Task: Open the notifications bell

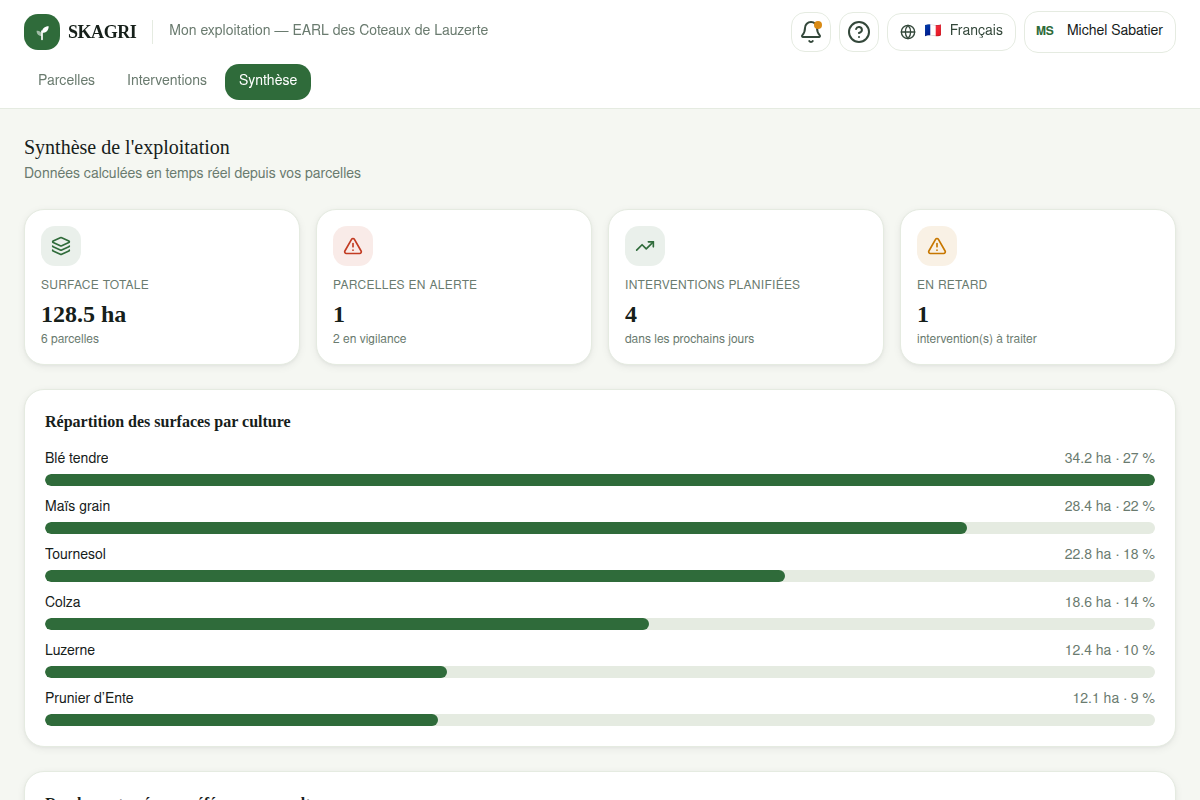Action: (811, 32)
